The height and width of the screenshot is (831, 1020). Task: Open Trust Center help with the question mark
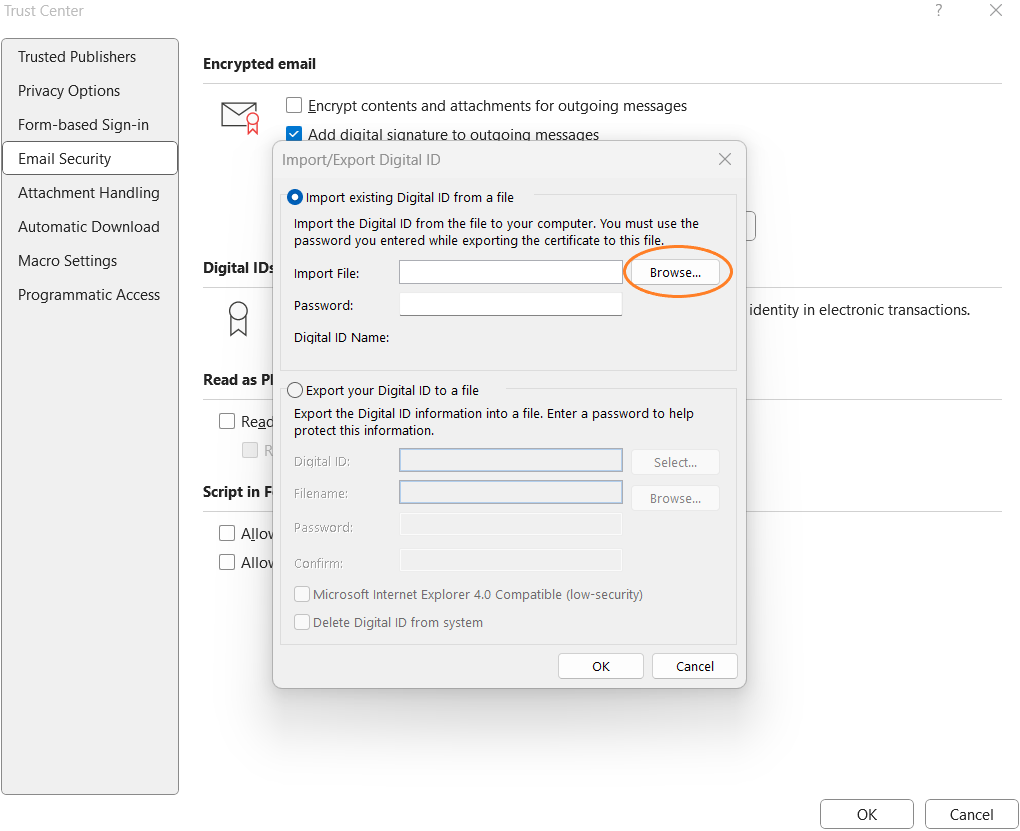click(938, 11)
